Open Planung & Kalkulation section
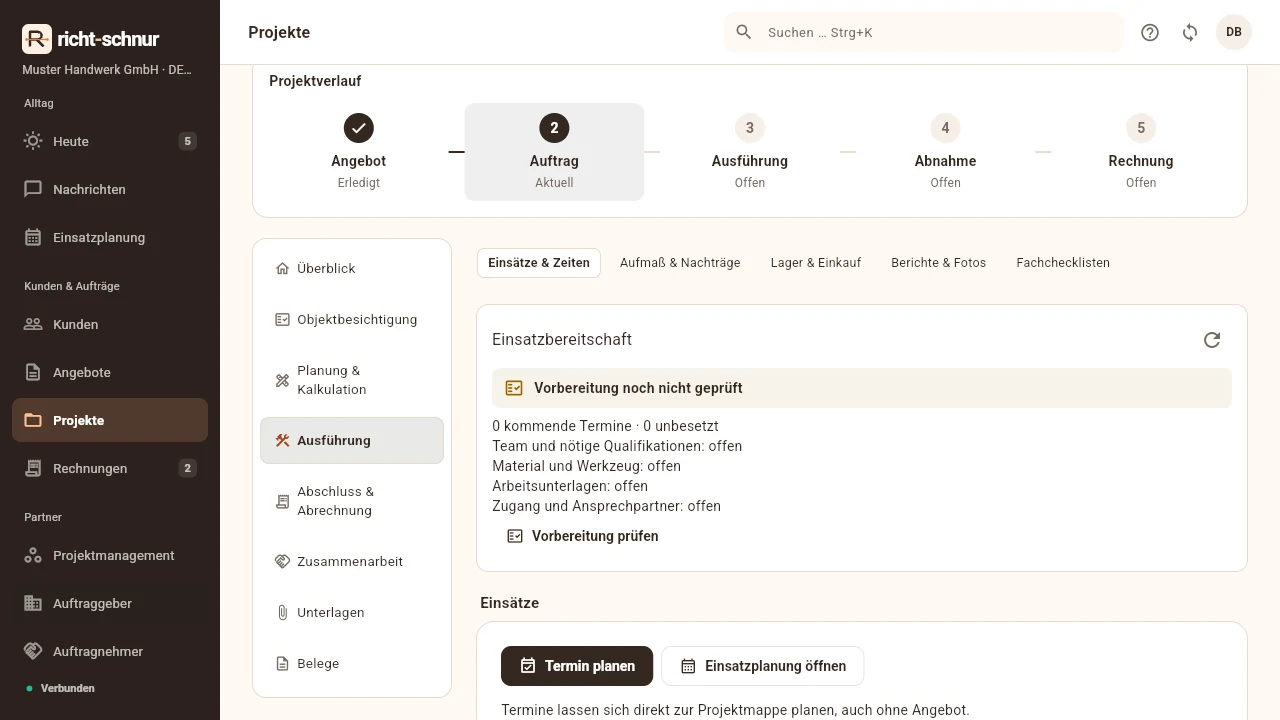 [x=352, y=380]
